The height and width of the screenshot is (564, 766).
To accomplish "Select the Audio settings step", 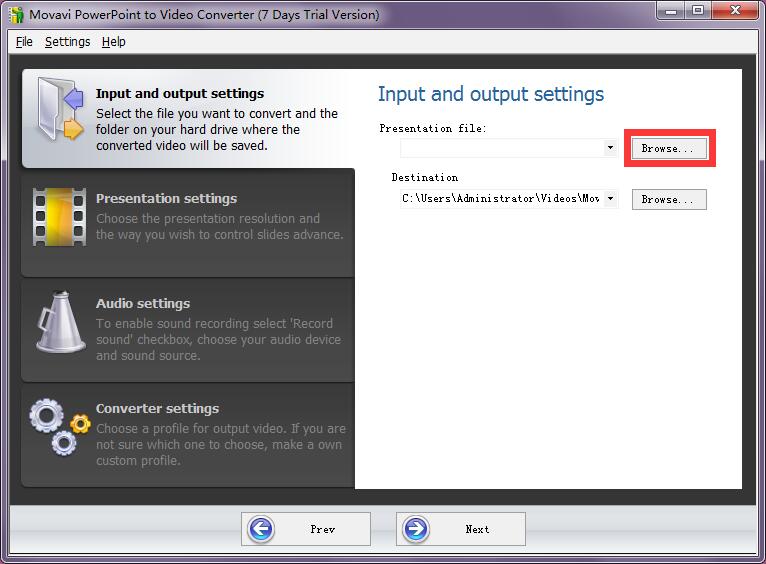I will (189, 329).
